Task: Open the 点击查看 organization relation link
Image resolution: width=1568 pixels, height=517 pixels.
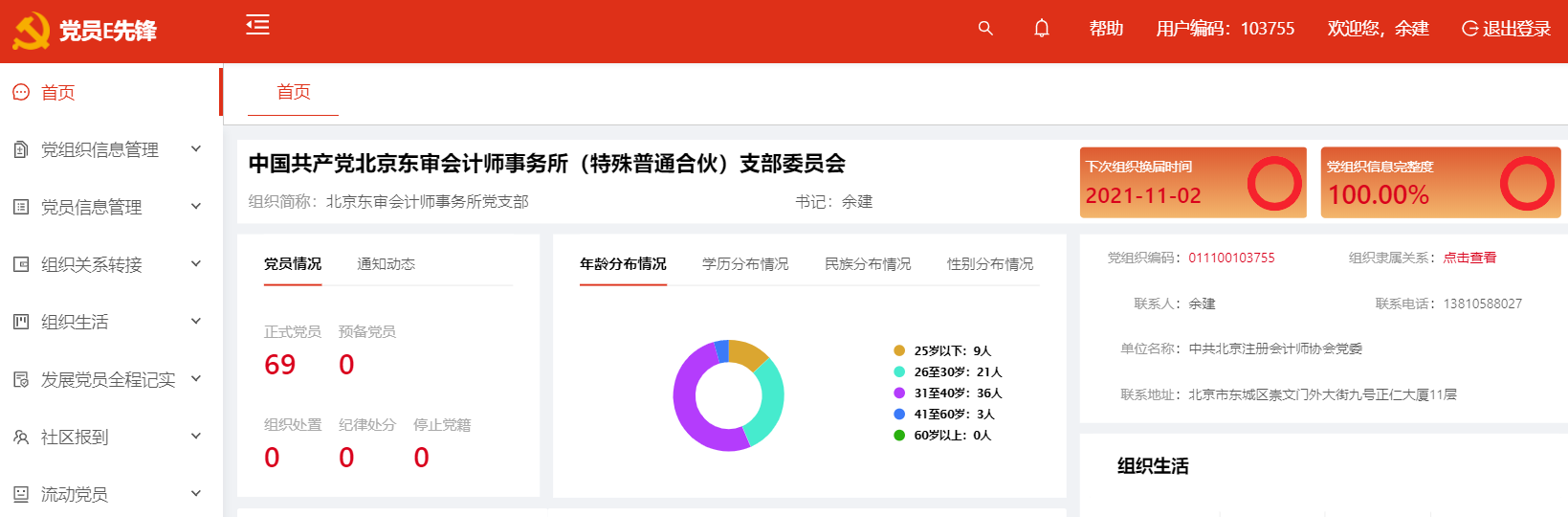Action: 1469,258
